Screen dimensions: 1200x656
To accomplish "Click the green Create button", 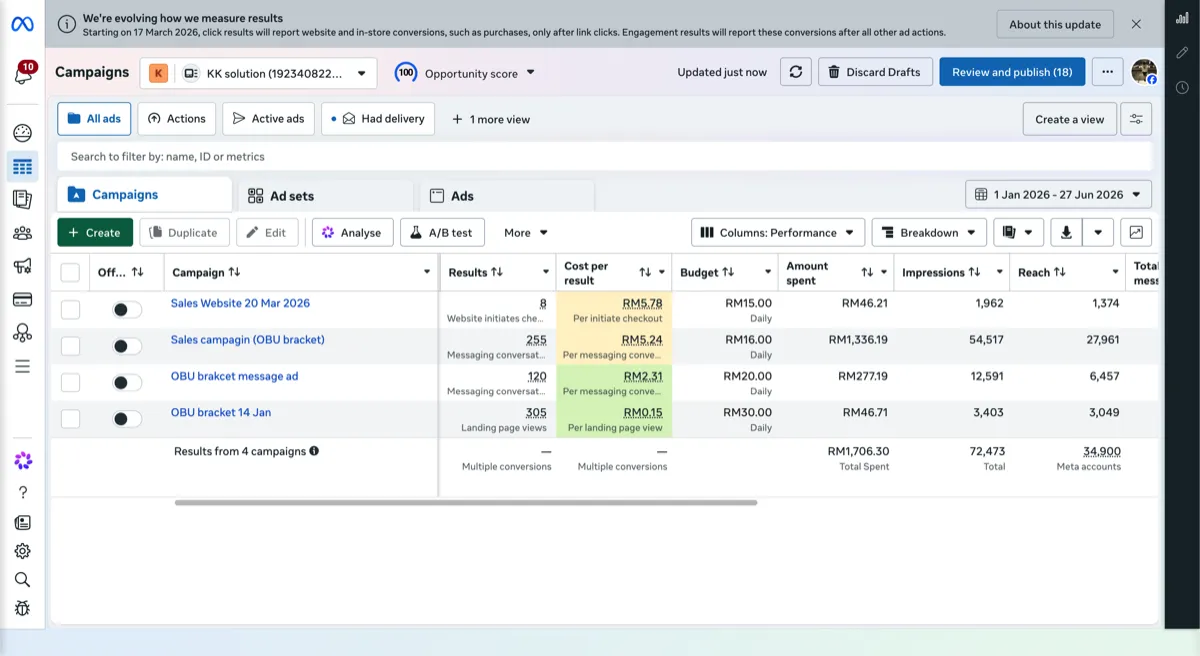I will click(x=95, y=233).
